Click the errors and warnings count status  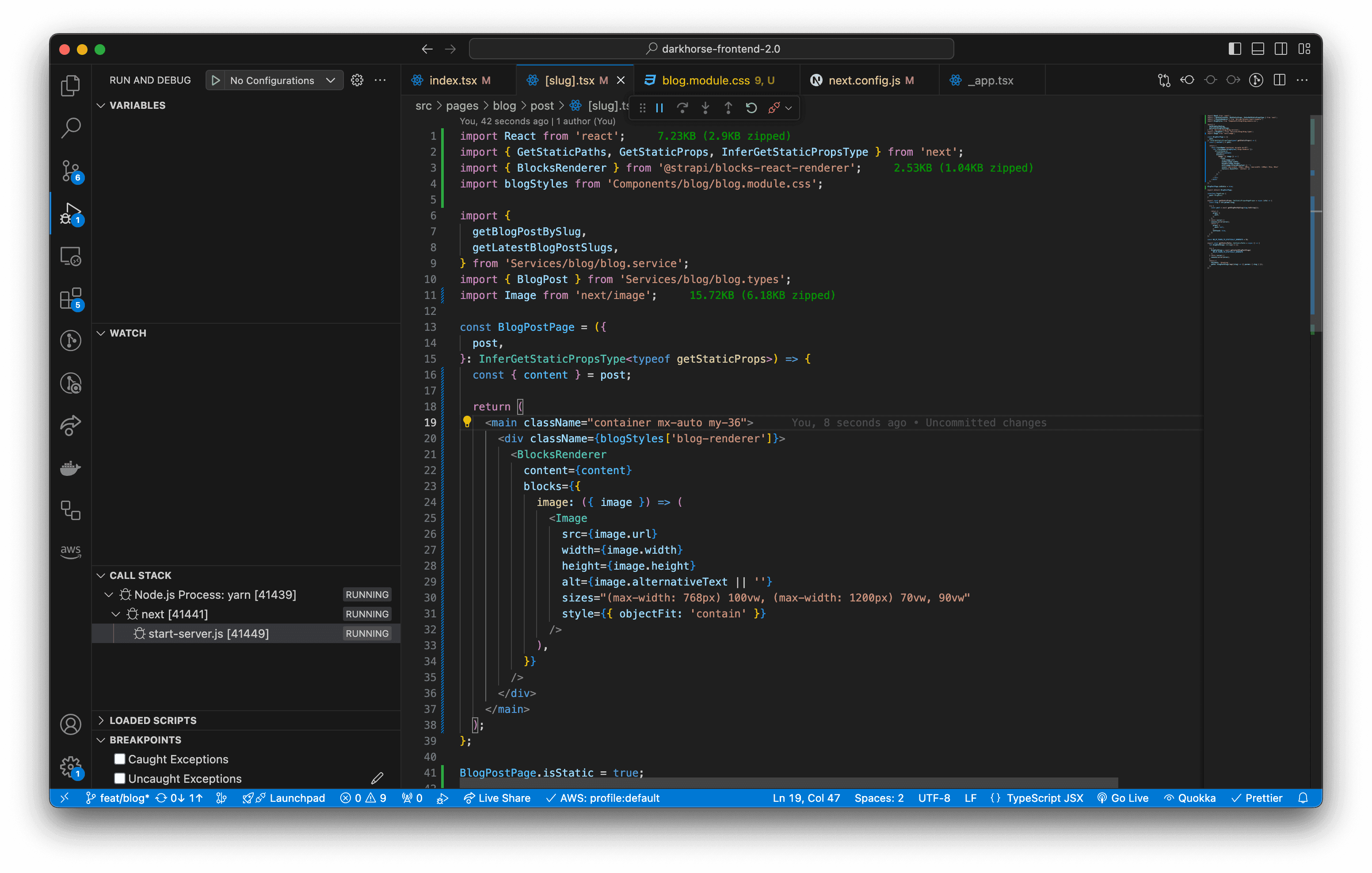pos(363,798)
